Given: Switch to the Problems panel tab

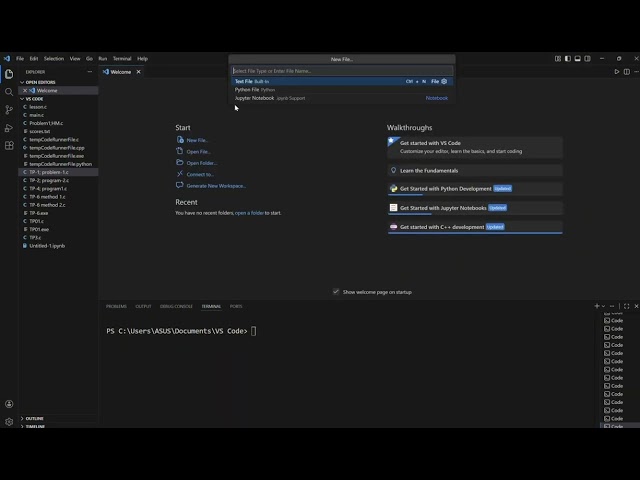Looking at the screenshot, I should point(116,307).
